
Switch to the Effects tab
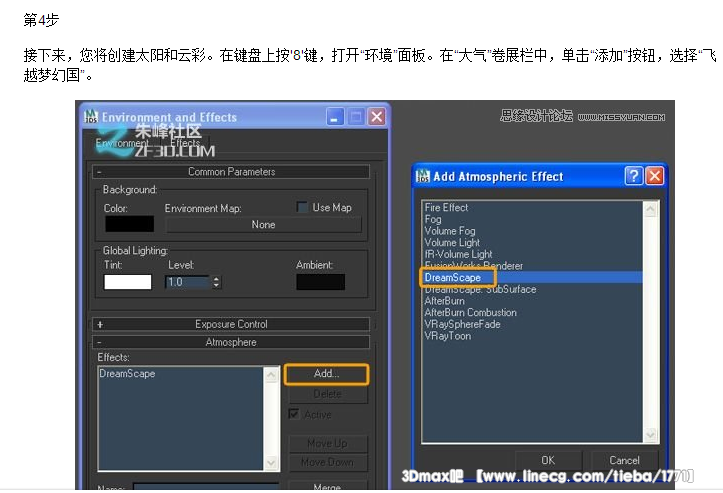coord(186,144)
